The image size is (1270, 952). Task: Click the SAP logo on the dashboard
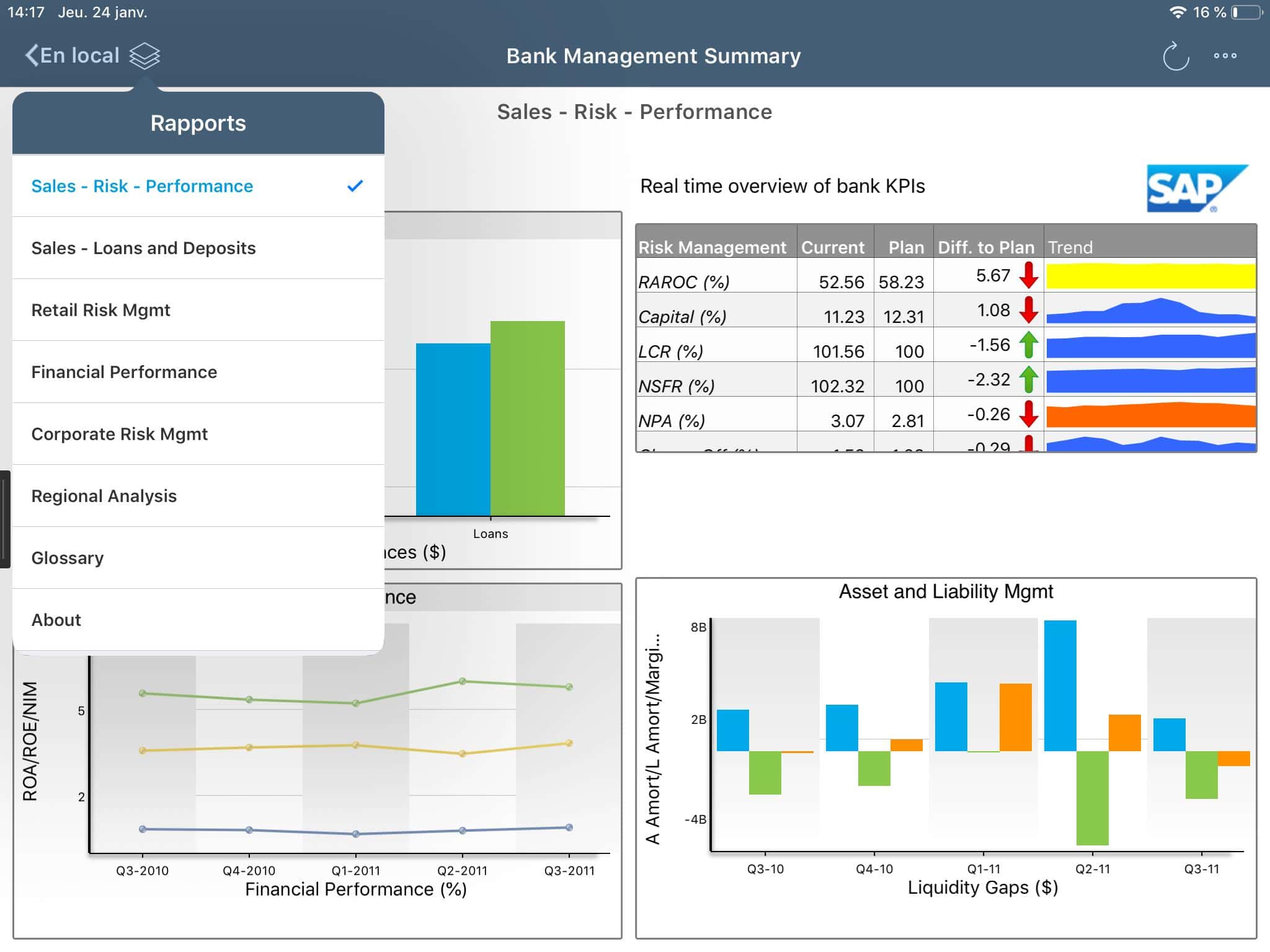click(x=1197, y=188)
